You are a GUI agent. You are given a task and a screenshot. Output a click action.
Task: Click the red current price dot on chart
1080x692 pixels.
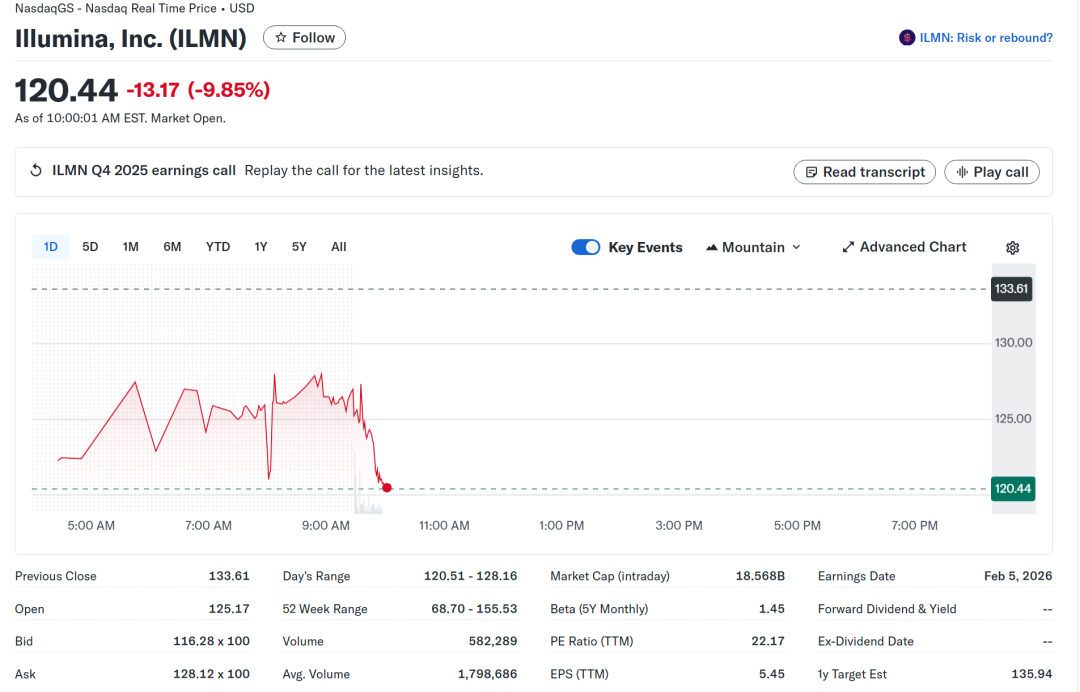coord(387,488)
